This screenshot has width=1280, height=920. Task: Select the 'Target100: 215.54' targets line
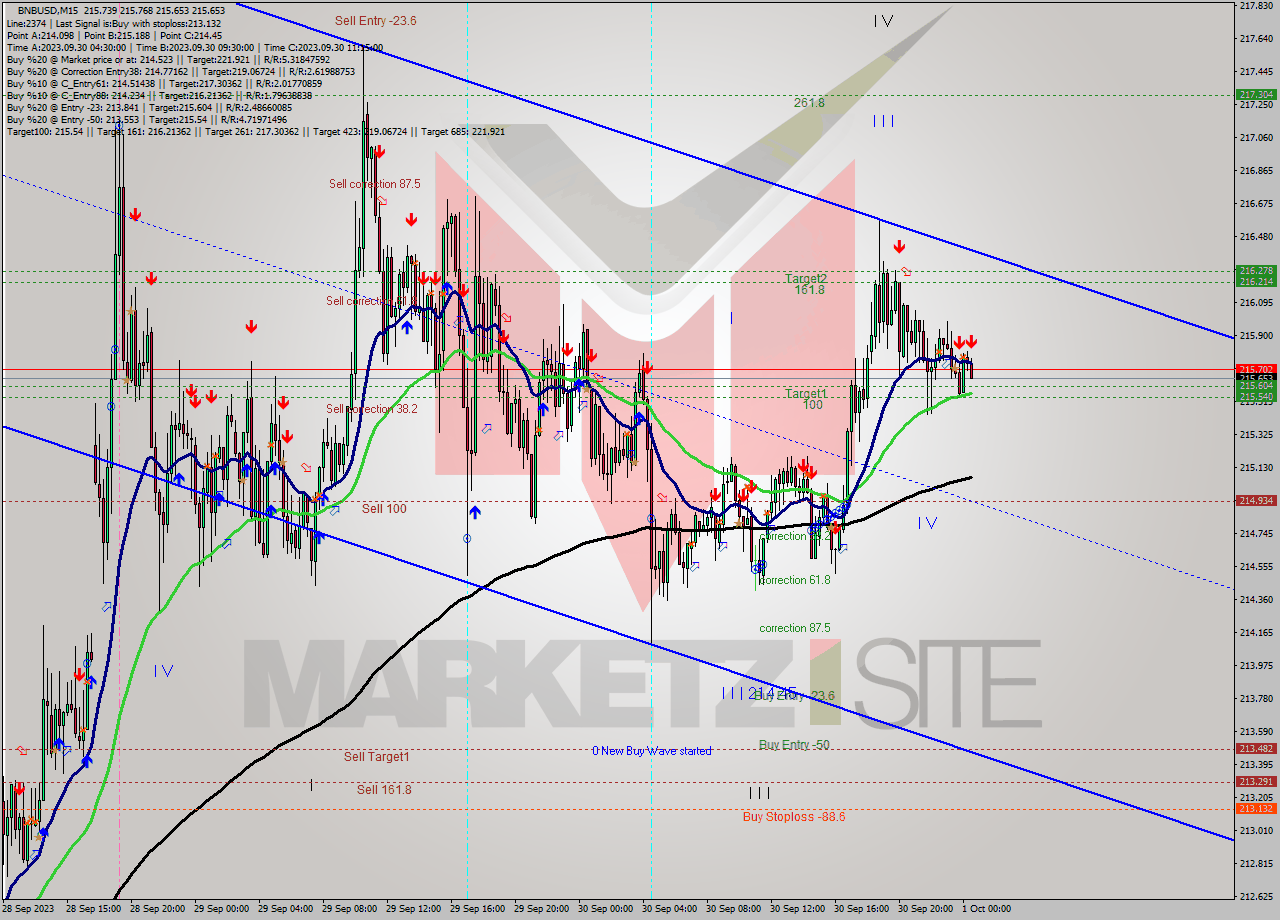[x=255, y=132]
